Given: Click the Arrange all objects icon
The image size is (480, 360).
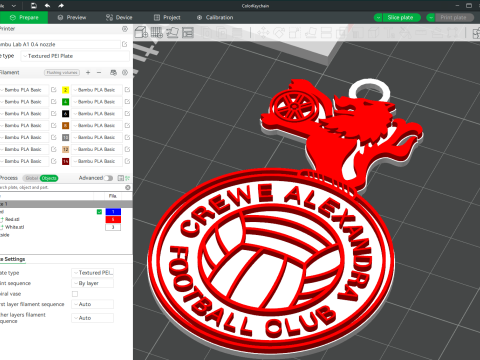Looking at the screenshot, I should coord(188,32).
